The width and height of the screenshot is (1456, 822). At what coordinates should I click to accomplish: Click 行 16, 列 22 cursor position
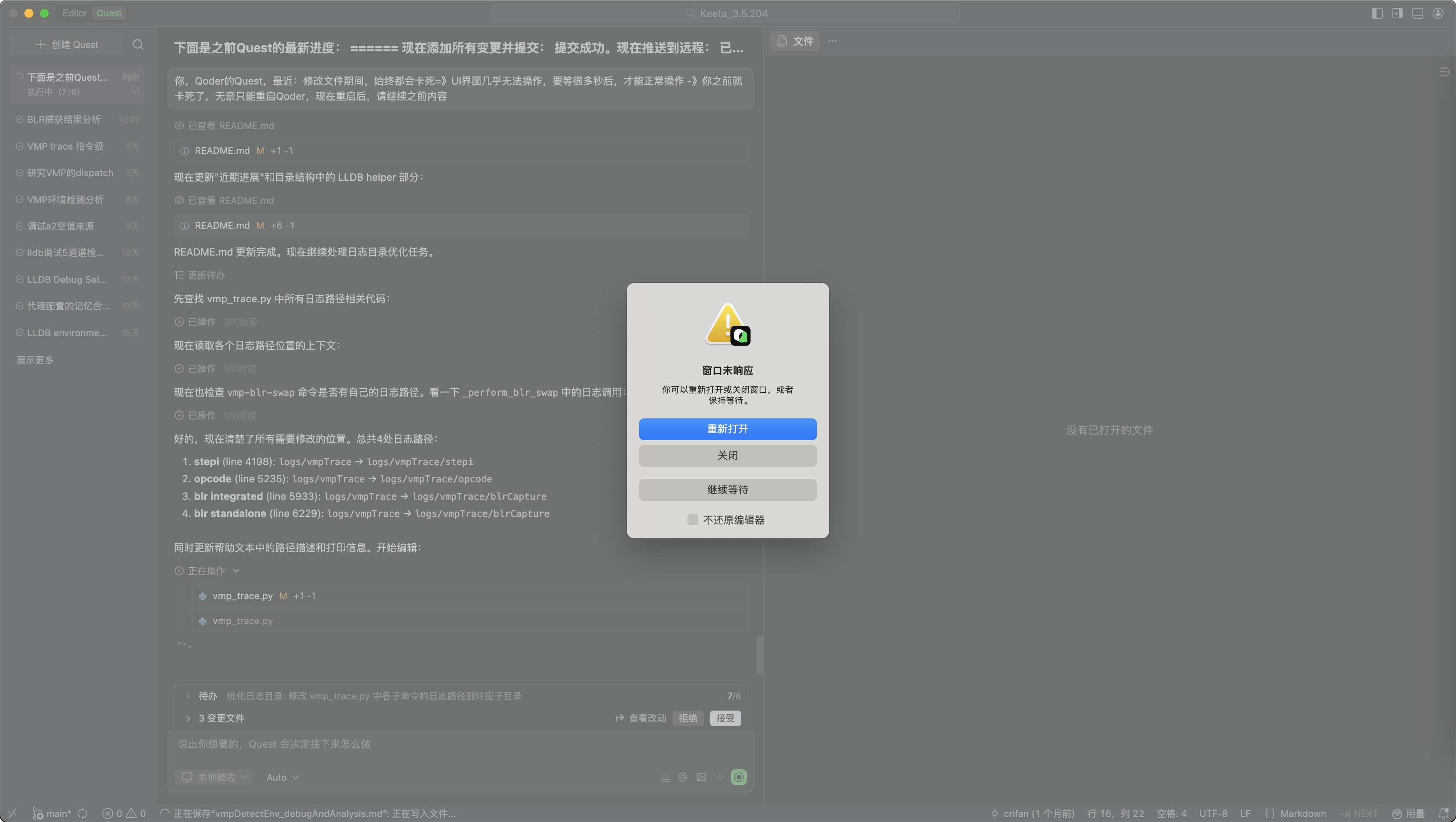click(1116, 813)
